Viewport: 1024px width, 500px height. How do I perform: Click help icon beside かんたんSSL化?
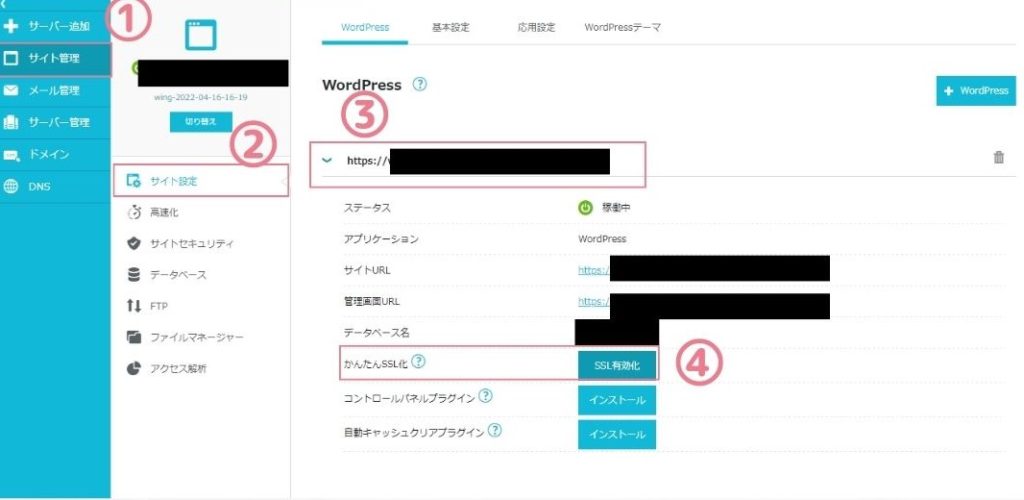418,362
